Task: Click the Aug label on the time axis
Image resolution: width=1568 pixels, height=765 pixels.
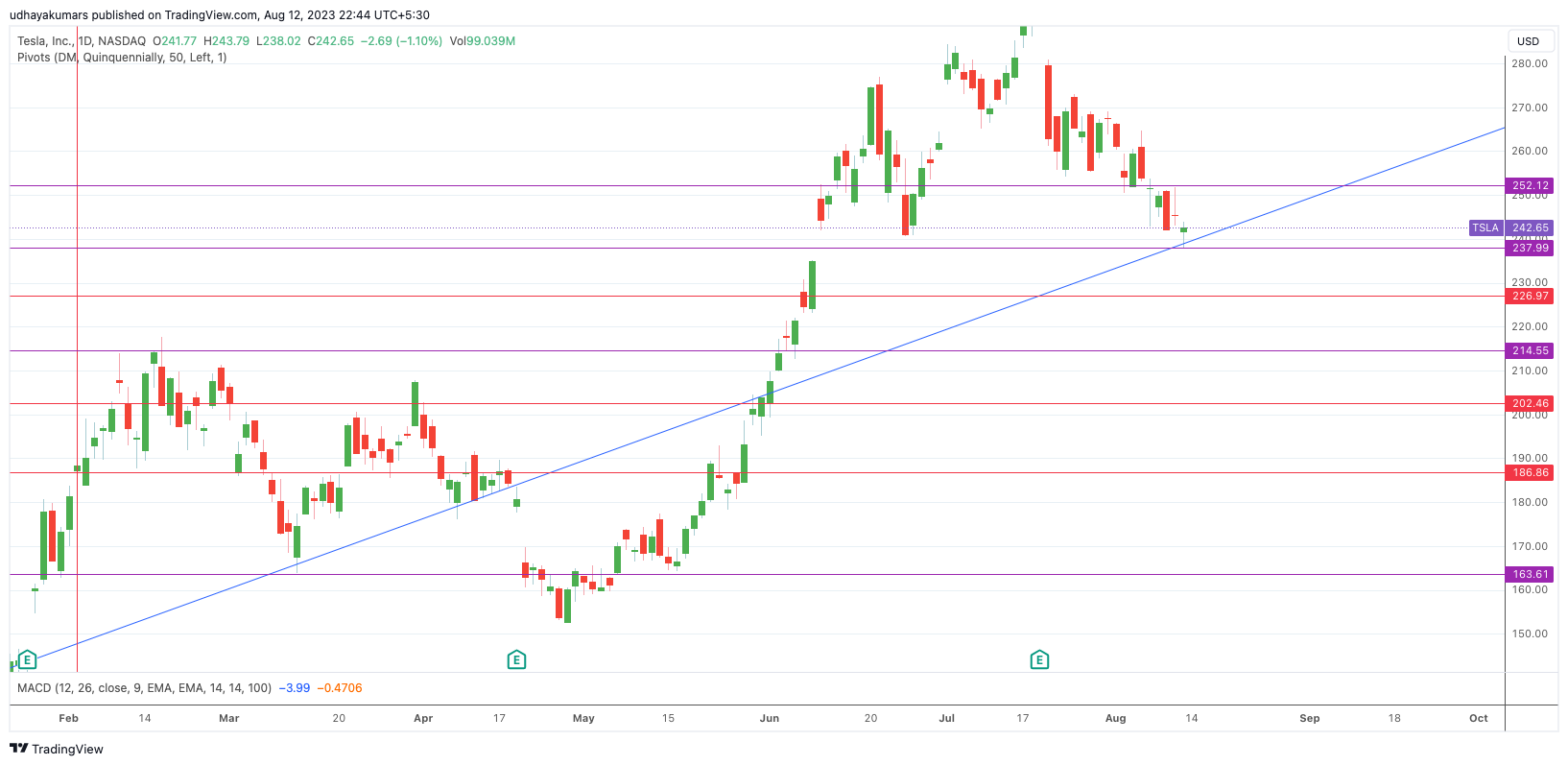Action: click(1115, 718)
